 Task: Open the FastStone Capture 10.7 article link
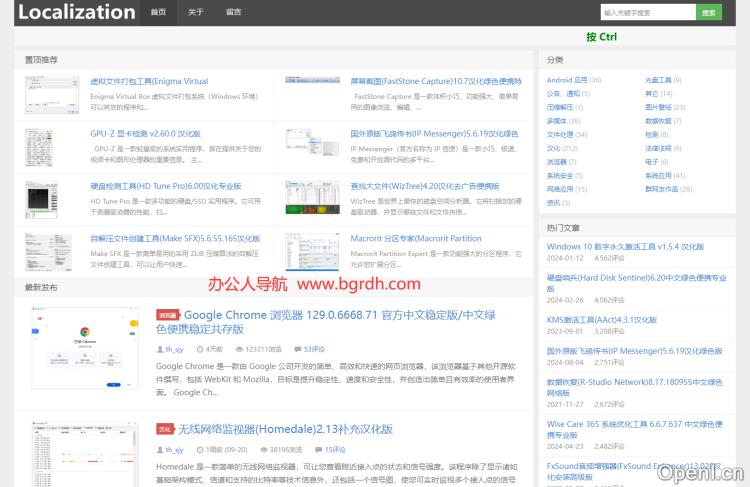[436, 81]
